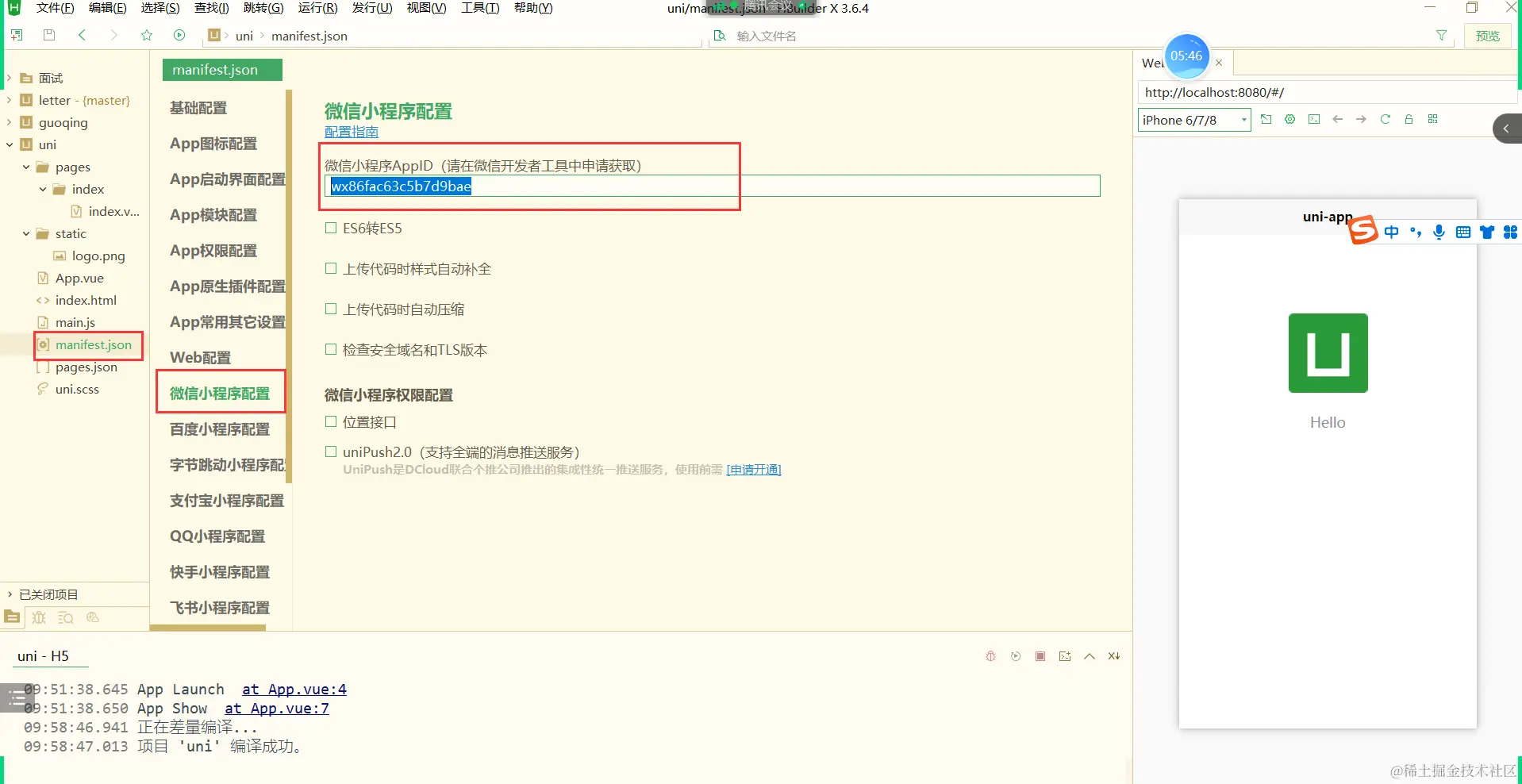Collapse the pages folder
1522x784 pixels.
26,167
